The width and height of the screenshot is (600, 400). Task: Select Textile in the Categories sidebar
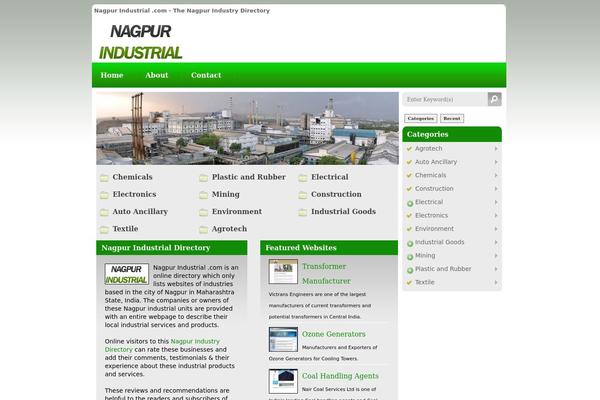click(x=425, y=282)
